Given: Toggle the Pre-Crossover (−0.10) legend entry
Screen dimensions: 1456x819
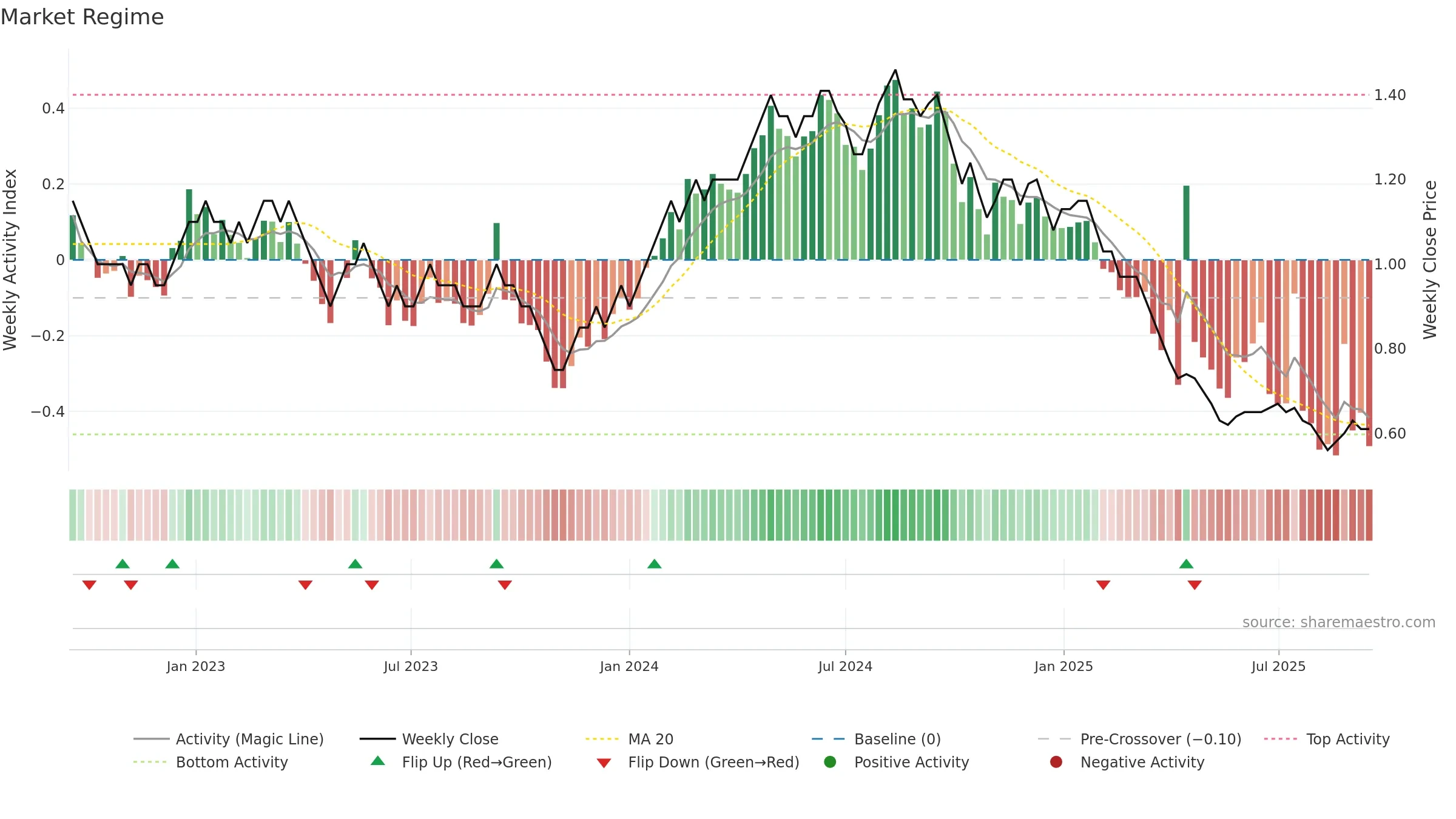Looking at the screenshot, I should [x=1139, y=739].
